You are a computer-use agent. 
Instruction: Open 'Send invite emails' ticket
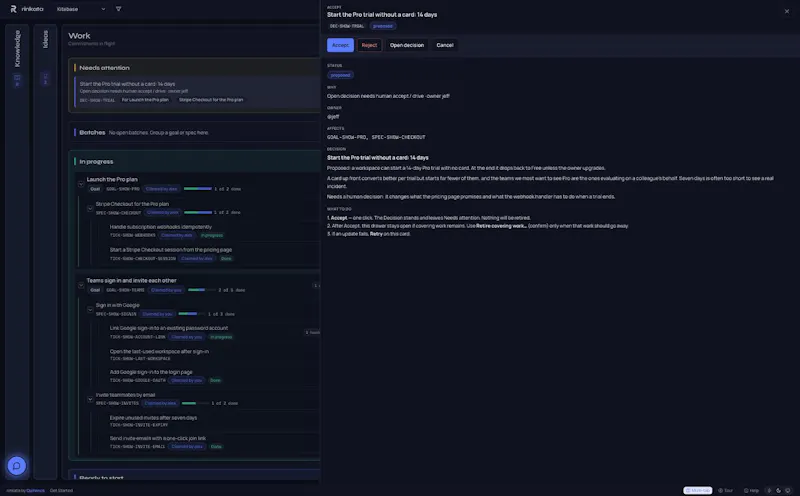coord(158,438)
